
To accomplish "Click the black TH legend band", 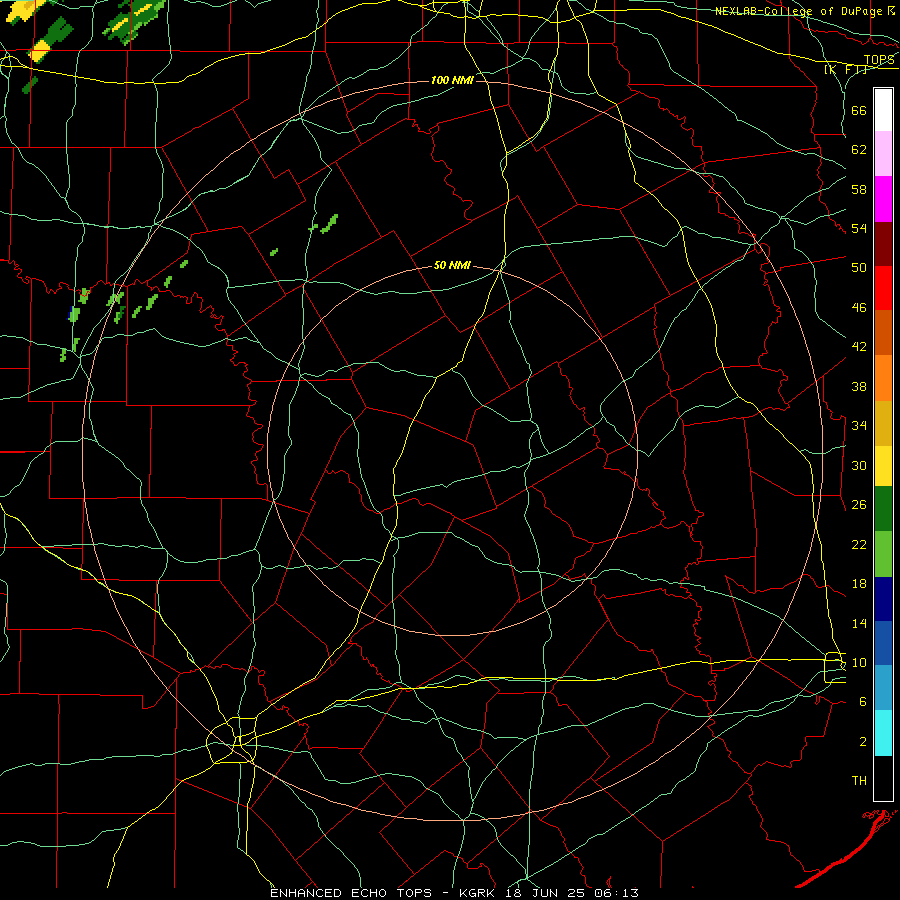I will 883,778.
